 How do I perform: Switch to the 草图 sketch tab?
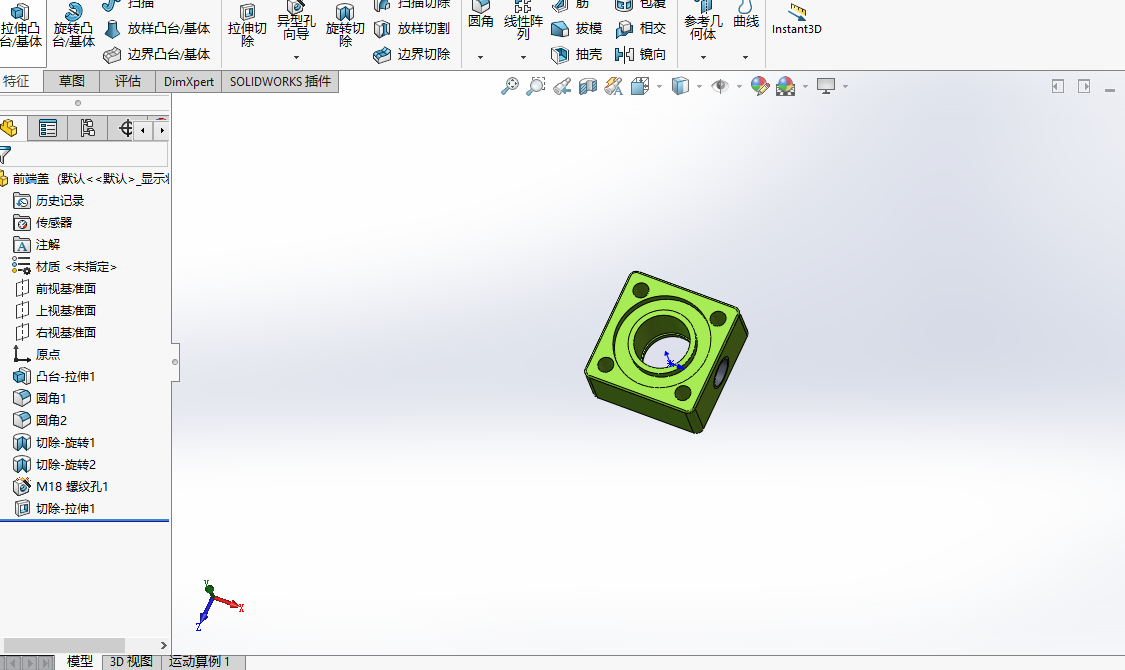point(72,82)
